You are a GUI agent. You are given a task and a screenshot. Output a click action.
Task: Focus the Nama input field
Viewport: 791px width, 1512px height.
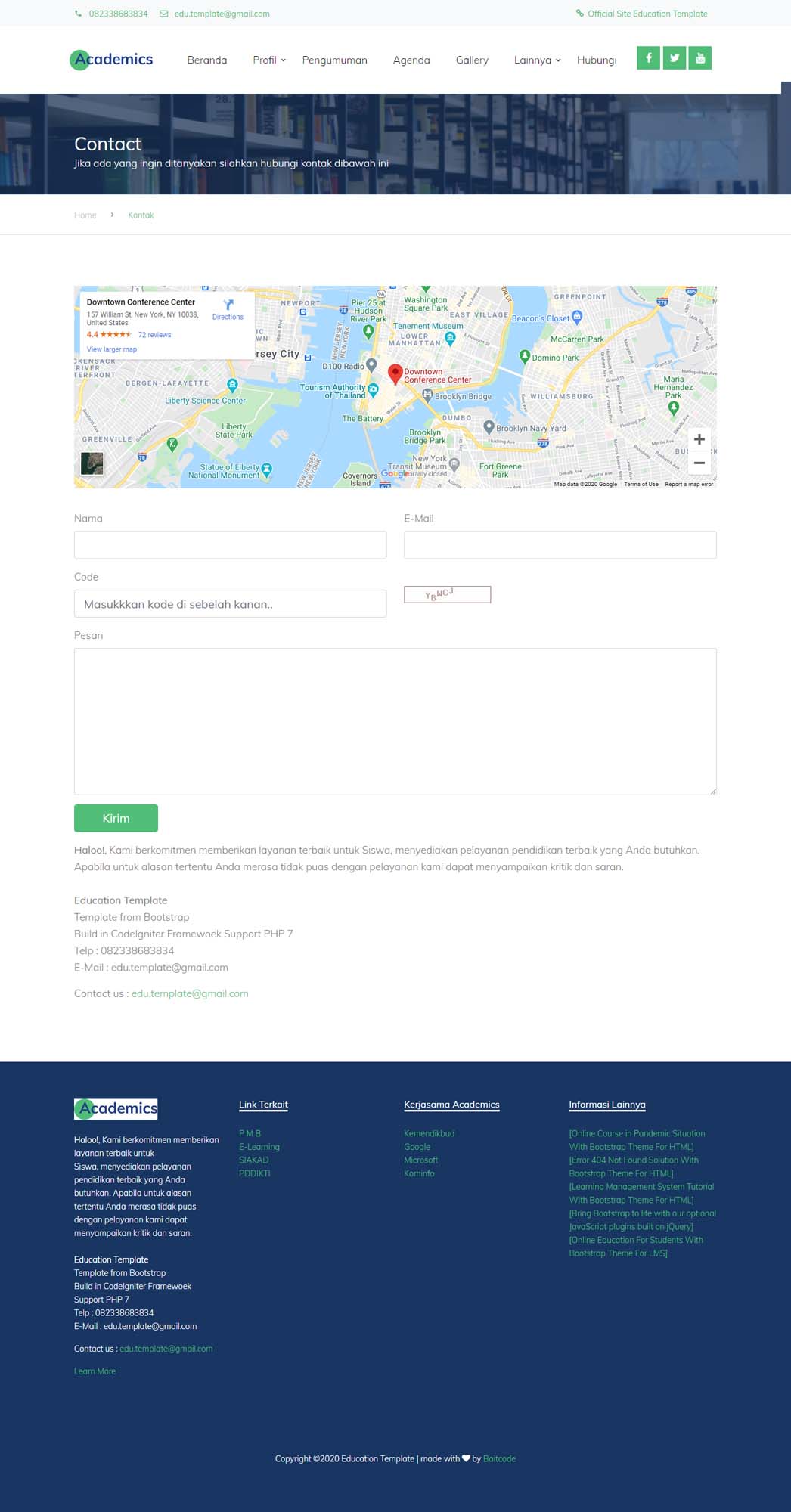(230, 545)
